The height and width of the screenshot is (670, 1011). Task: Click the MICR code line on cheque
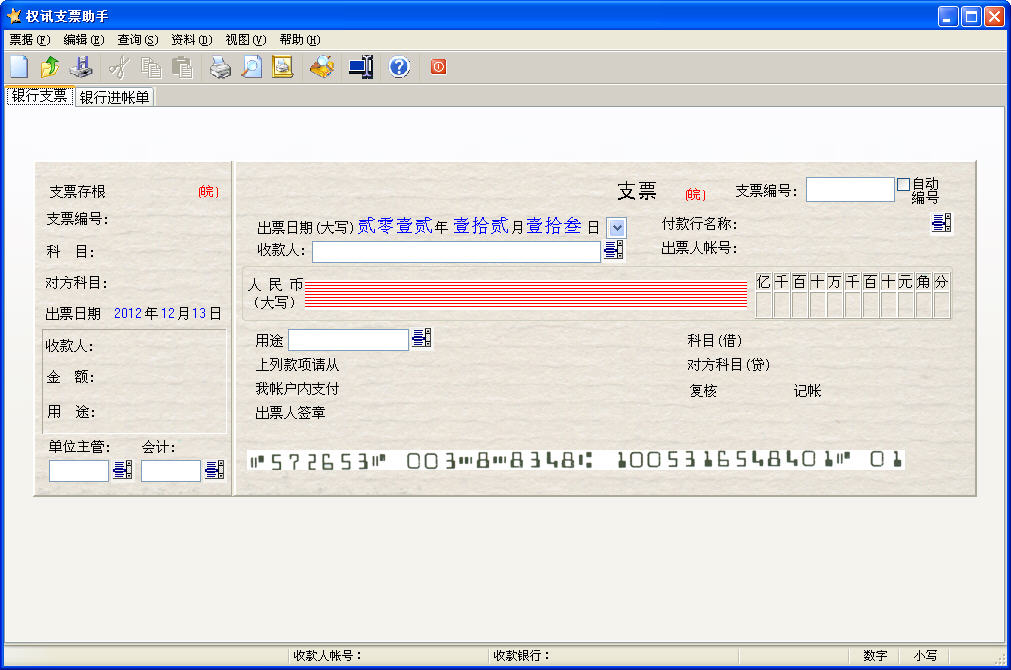pyautogui.click(x=576, y=460)
